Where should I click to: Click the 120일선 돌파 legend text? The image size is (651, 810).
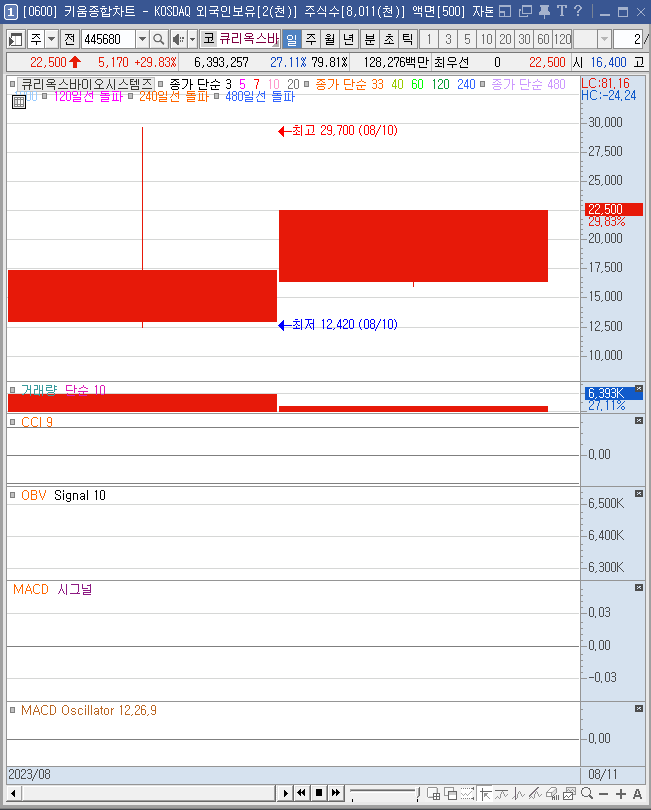coord(88,97)
